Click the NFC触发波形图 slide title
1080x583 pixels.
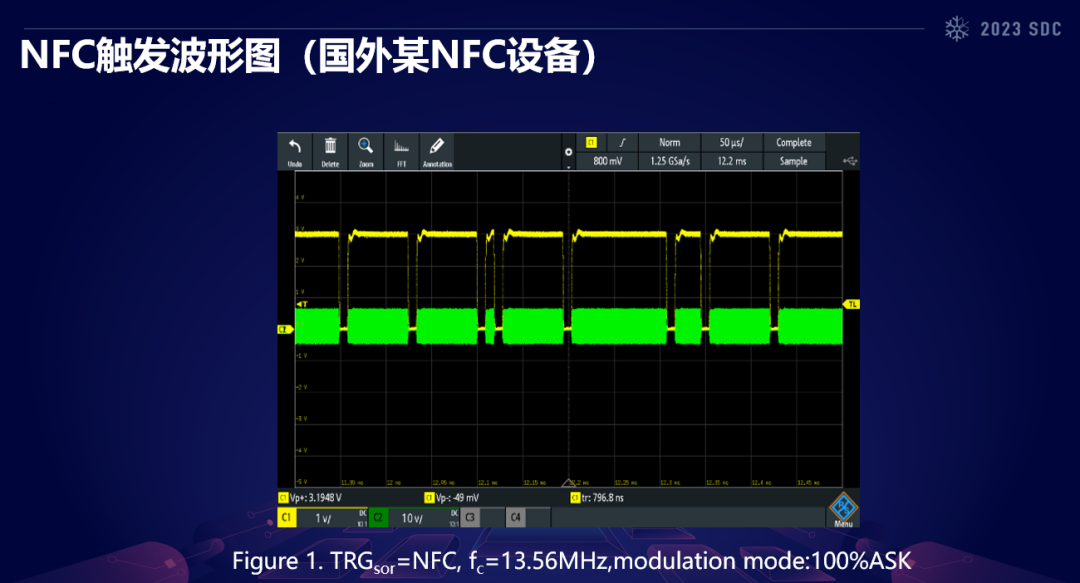(309, 56)
